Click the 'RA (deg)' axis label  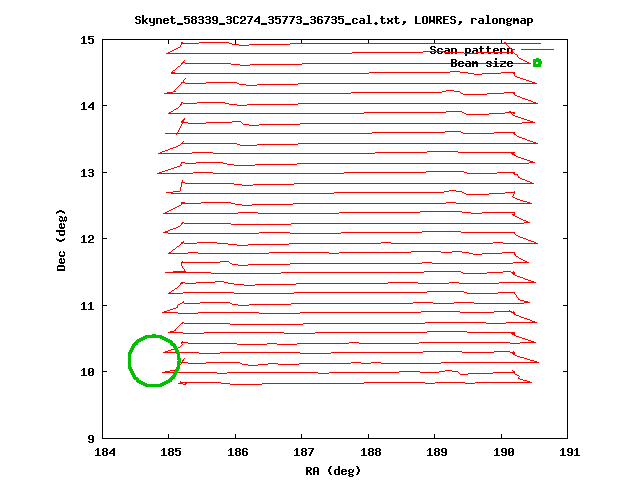[x=333, y=471]
